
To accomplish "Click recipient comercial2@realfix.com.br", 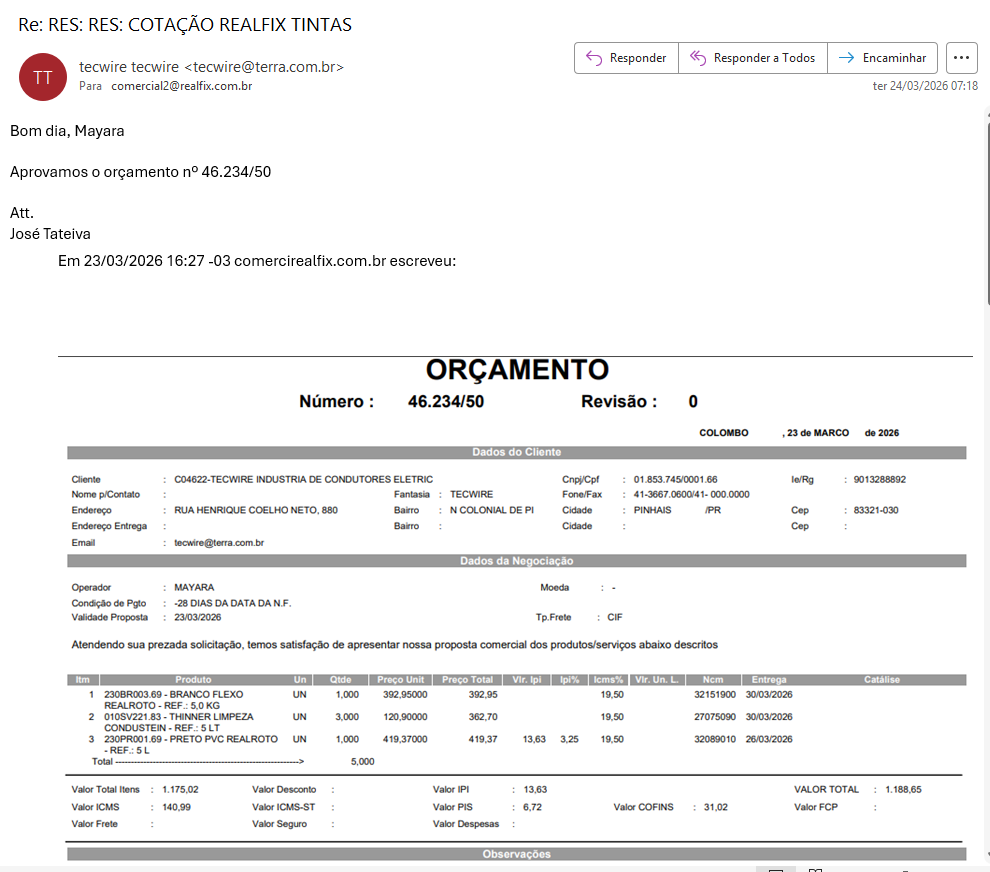I will [181, 86].
